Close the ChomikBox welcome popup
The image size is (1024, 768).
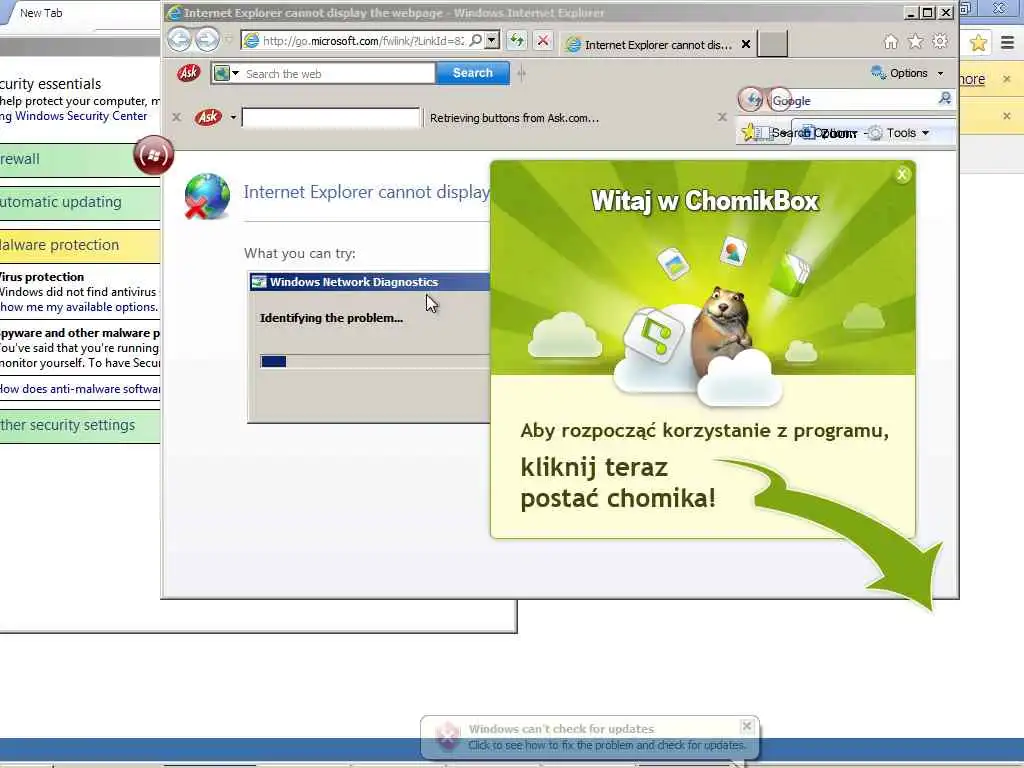(902, 174)
